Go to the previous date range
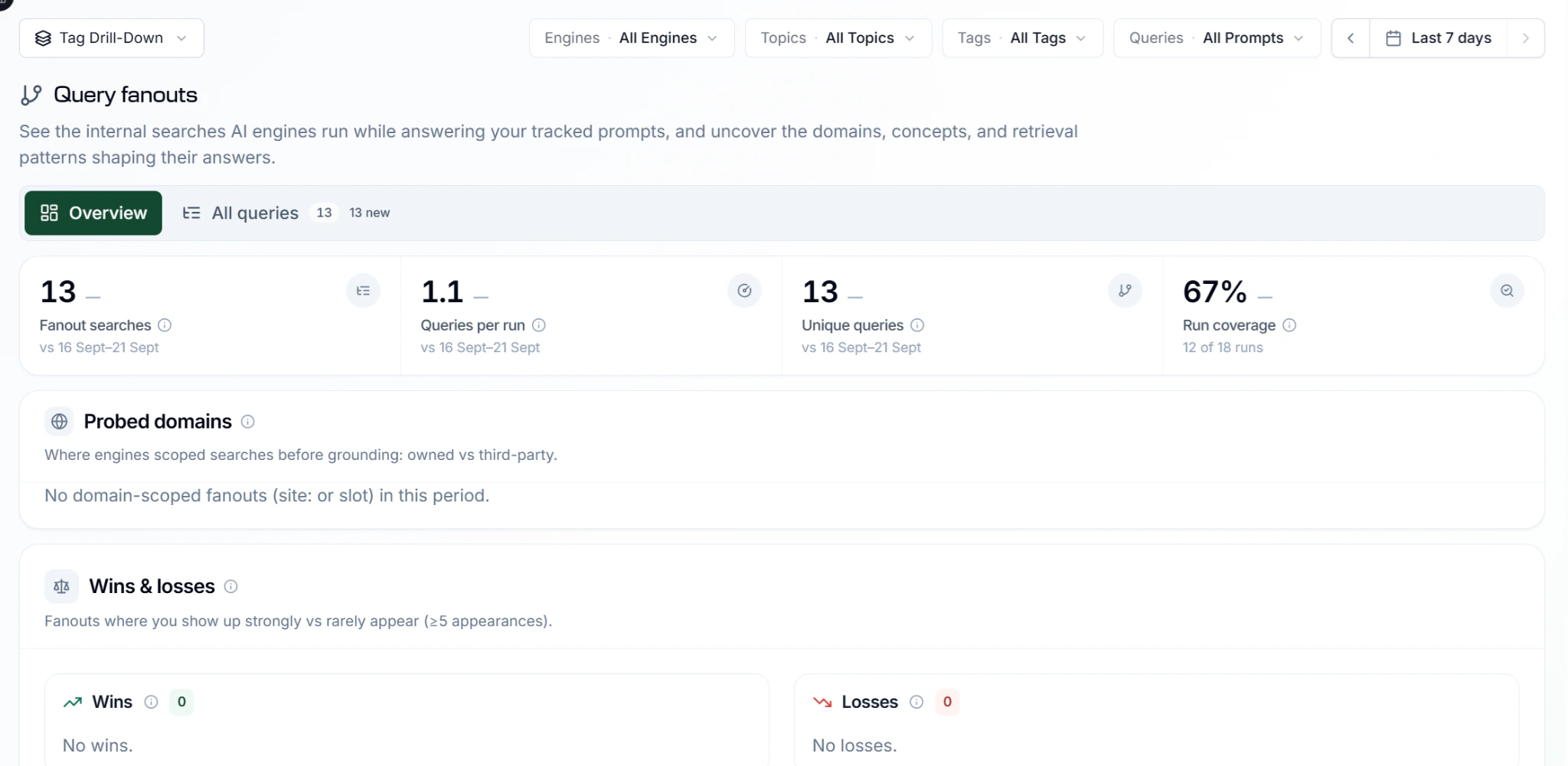This screenshot has width=1568, height=766. pyautogui.click(x=1351, y=38)
